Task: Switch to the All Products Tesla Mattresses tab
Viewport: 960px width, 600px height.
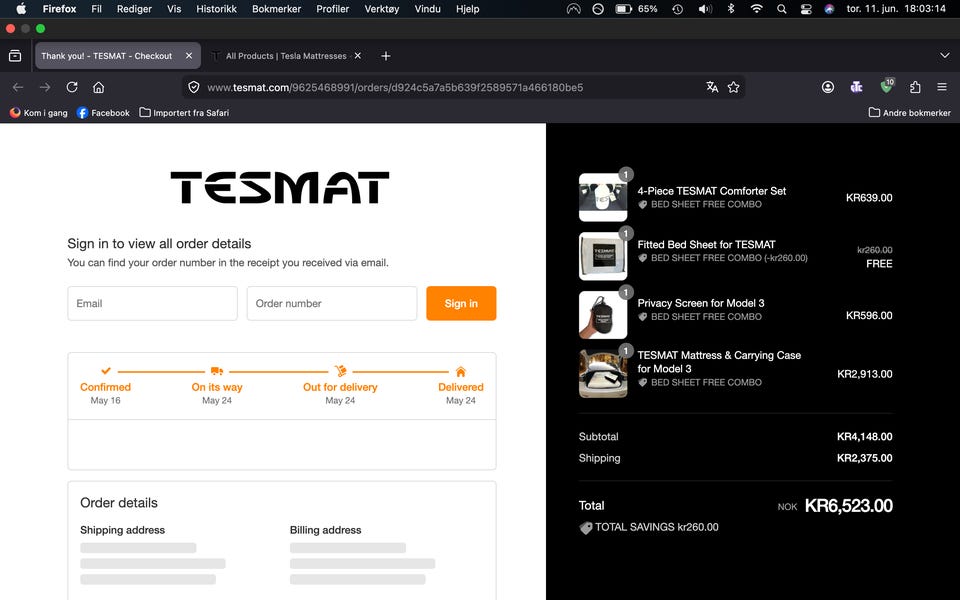Action: (x=286, y=56)
